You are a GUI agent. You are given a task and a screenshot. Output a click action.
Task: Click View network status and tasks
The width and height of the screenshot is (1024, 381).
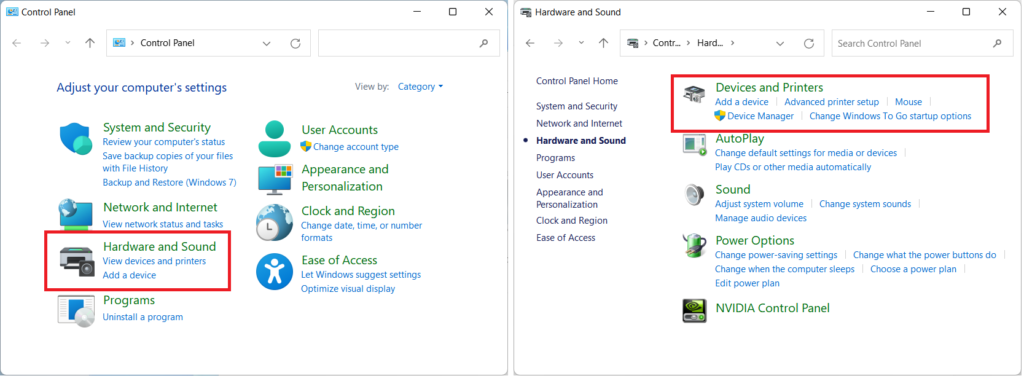tap(163, 224)
